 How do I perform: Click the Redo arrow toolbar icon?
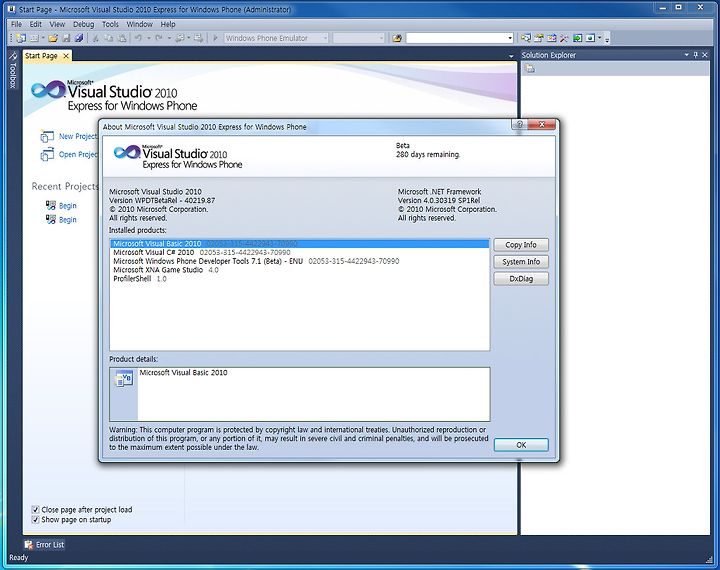pyautogui.click(x=159, y=38)
